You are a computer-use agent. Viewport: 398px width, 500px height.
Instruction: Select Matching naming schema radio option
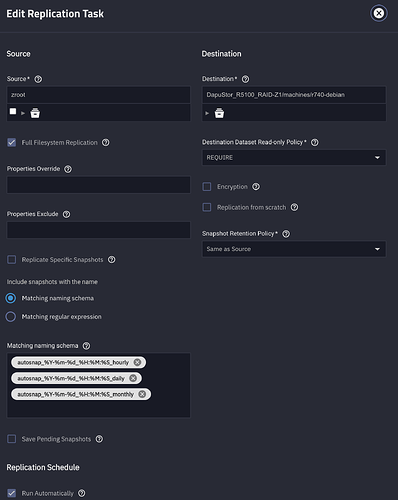(x=11, y=298)
